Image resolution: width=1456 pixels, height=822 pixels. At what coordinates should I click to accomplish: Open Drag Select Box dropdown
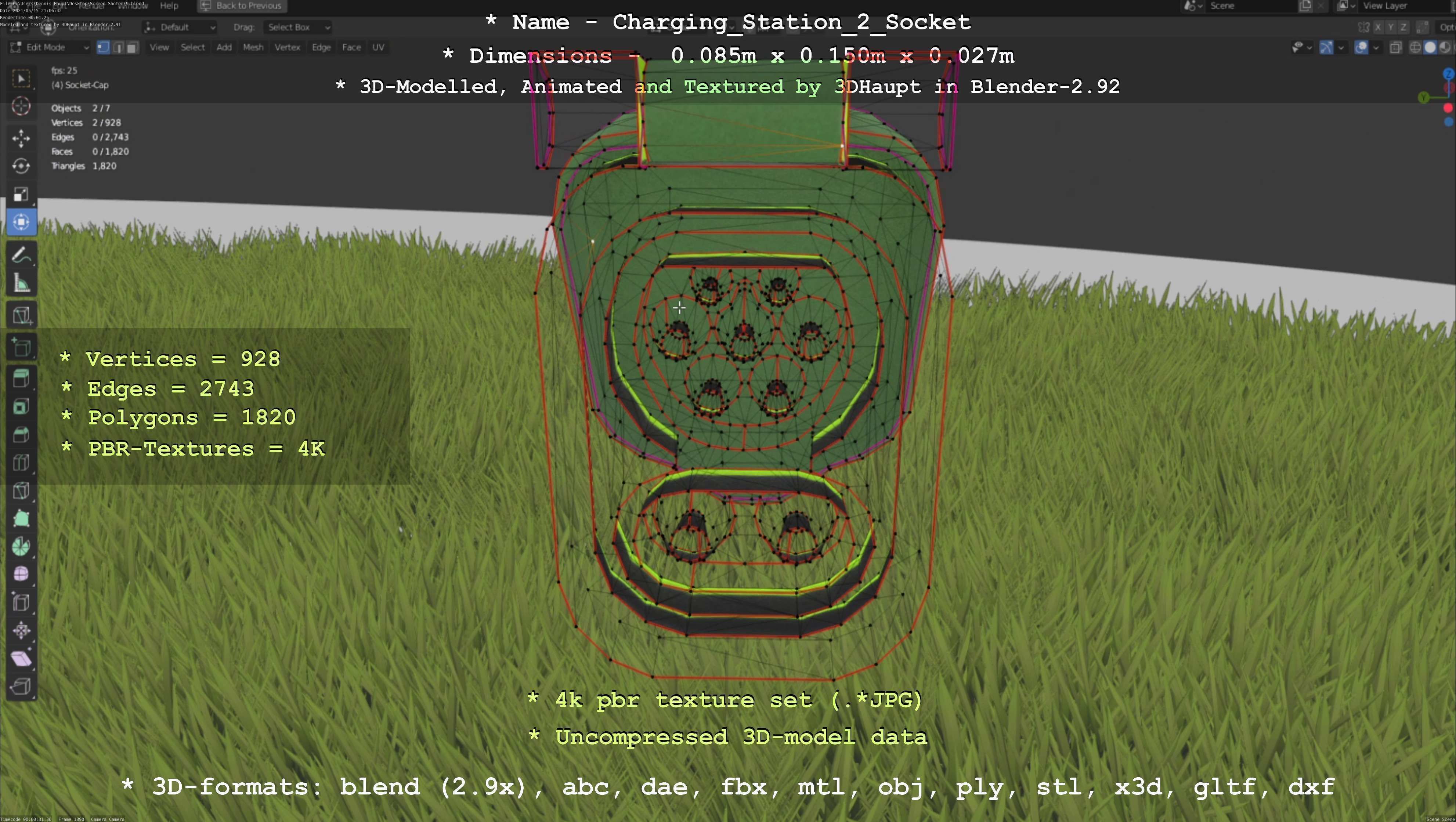coord(297,27)
